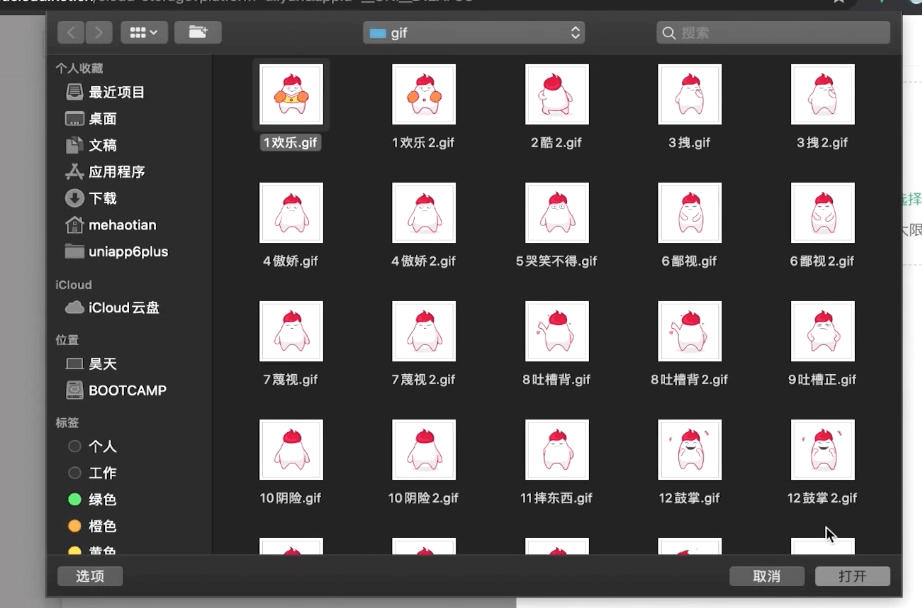Select the 4傲娇.gif thumbnail

(x=291, y=213)
